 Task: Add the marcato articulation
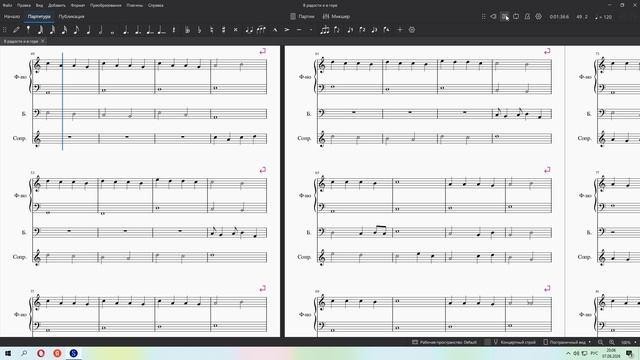point(275,29)
